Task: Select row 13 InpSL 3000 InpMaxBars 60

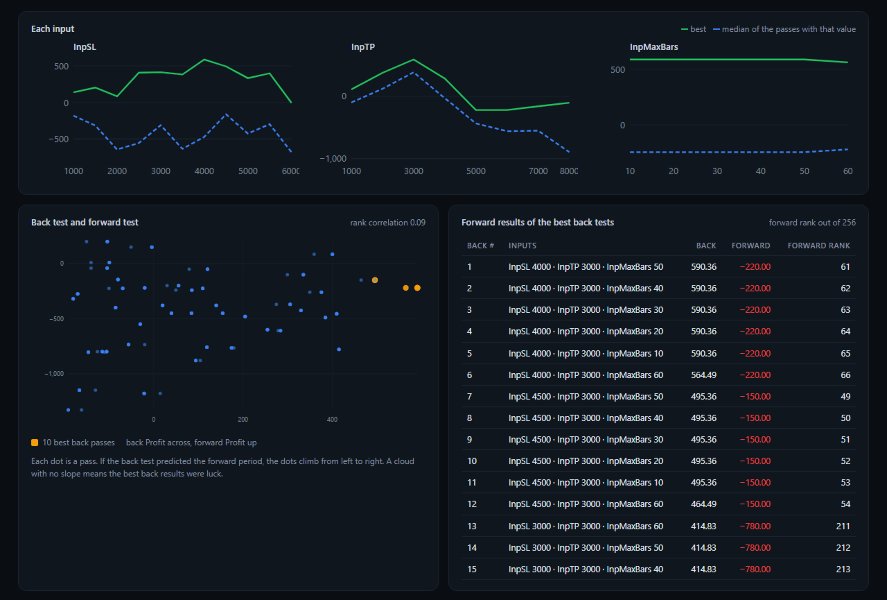Action: 658,526
